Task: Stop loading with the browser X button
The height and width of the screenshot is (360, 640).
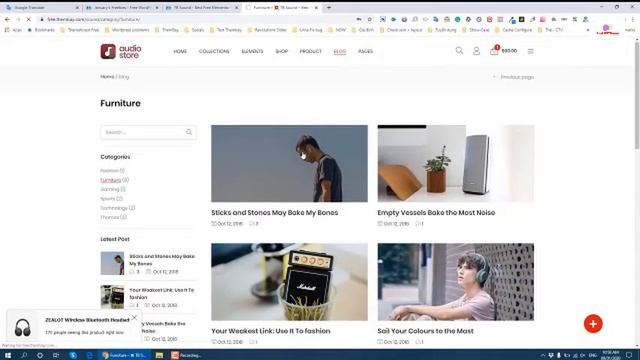Action: [29, 19]
